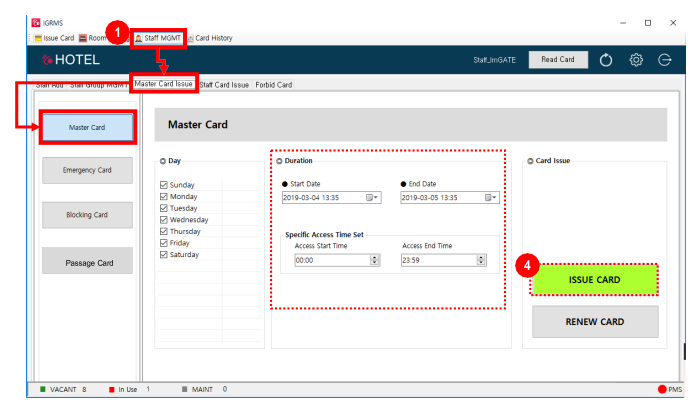Image resolution: width=700 pixels, height=402 pixels.
Task: Click the End Date field value
Action: tap(429, 197)
